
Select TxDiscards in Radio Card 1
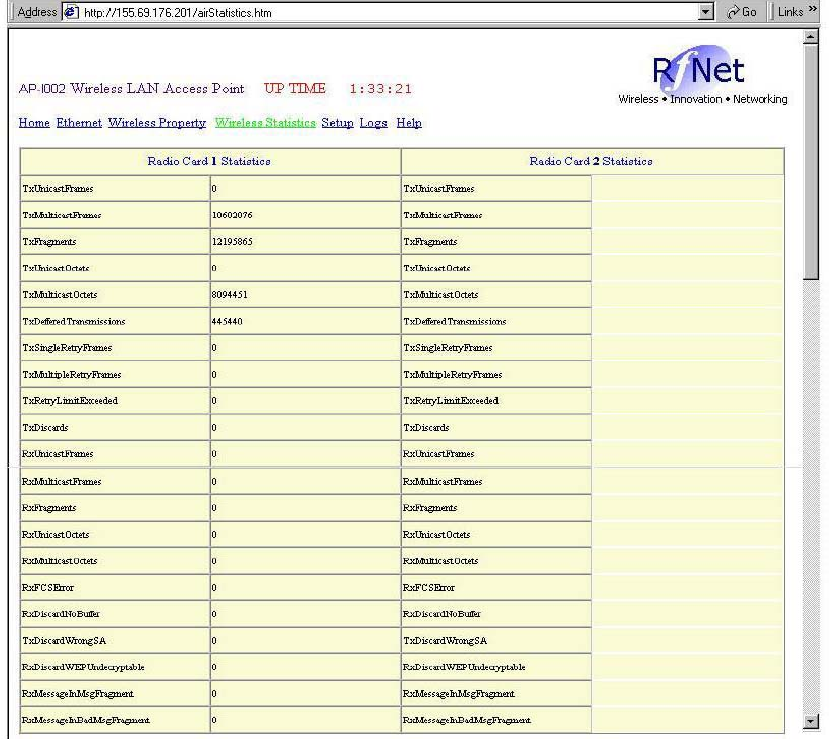point(45,428)
